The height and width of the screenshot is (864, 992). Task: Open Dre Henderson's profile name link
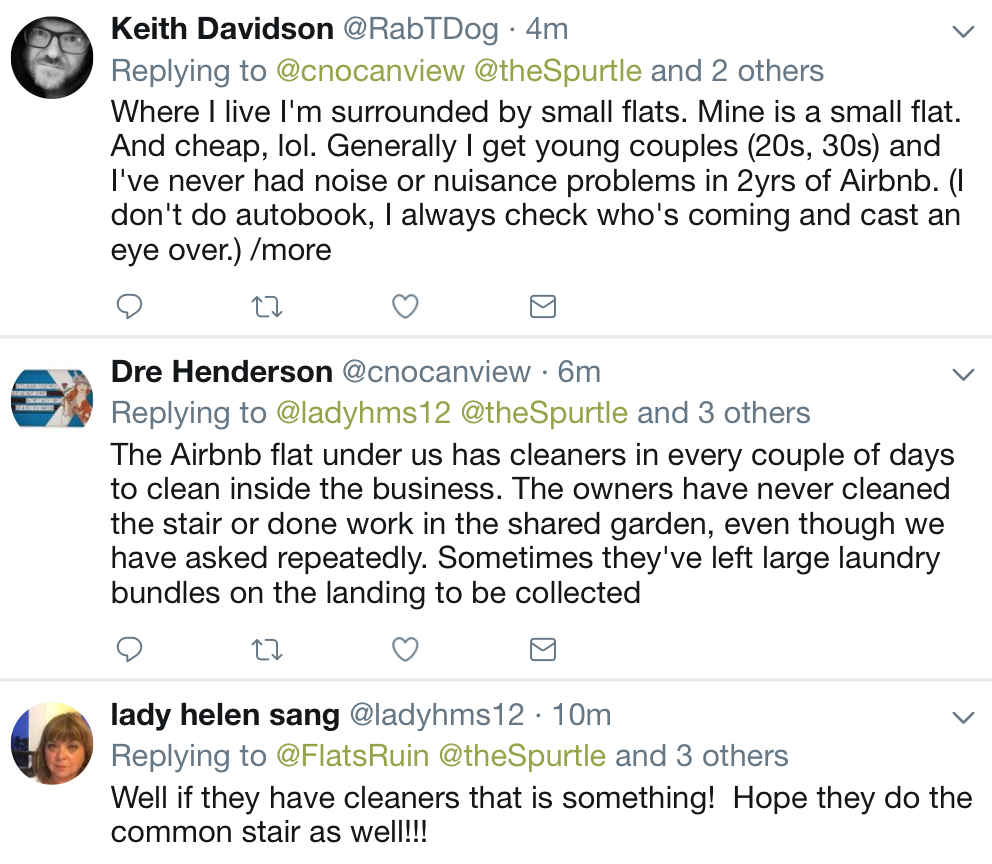(x=221, y=372)
